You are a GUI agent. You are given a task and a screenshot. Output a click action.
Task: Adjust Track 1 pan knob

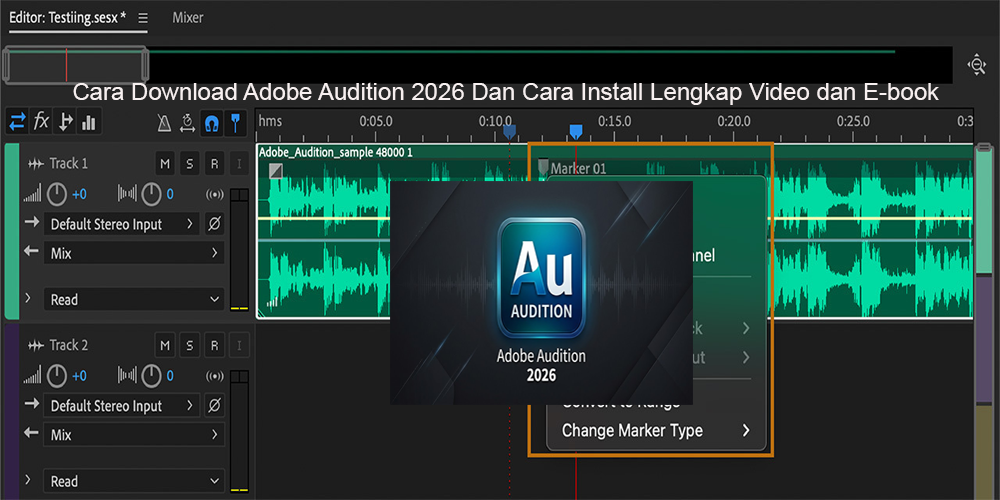[x=151, y=195]
